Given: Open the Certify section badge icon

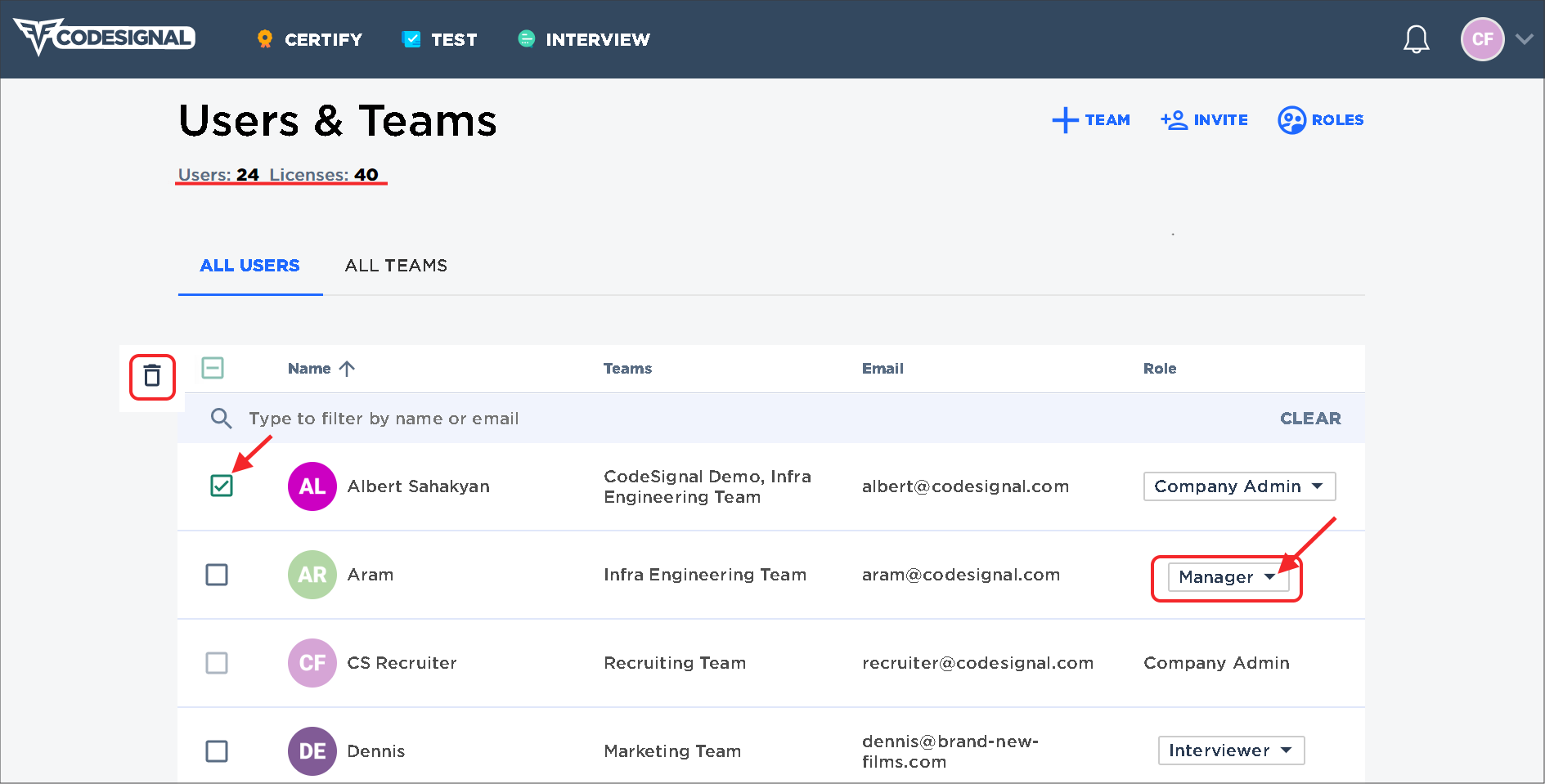Looking at the screenshot, I should pyautogui.click(x=263, y=38).
